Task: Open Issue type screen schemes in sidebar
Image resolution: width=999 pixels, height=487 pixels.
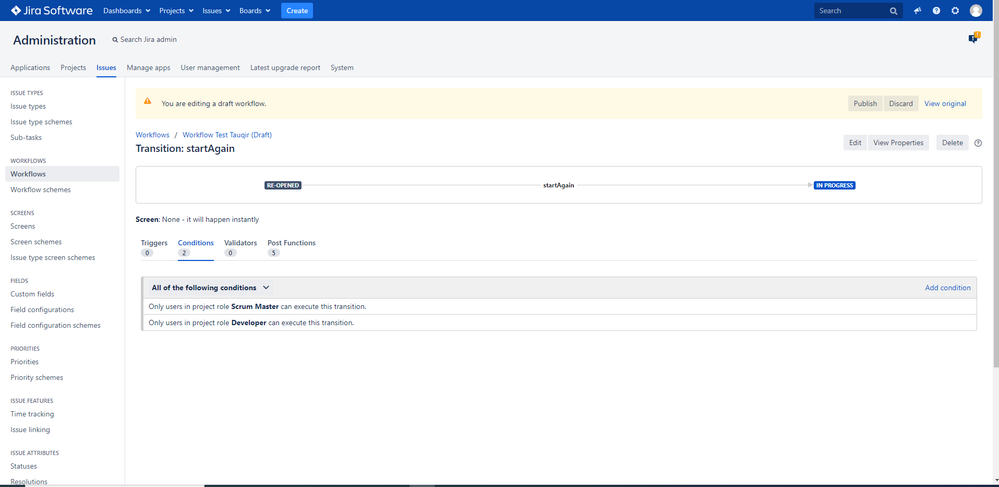Action: (53, 258)
